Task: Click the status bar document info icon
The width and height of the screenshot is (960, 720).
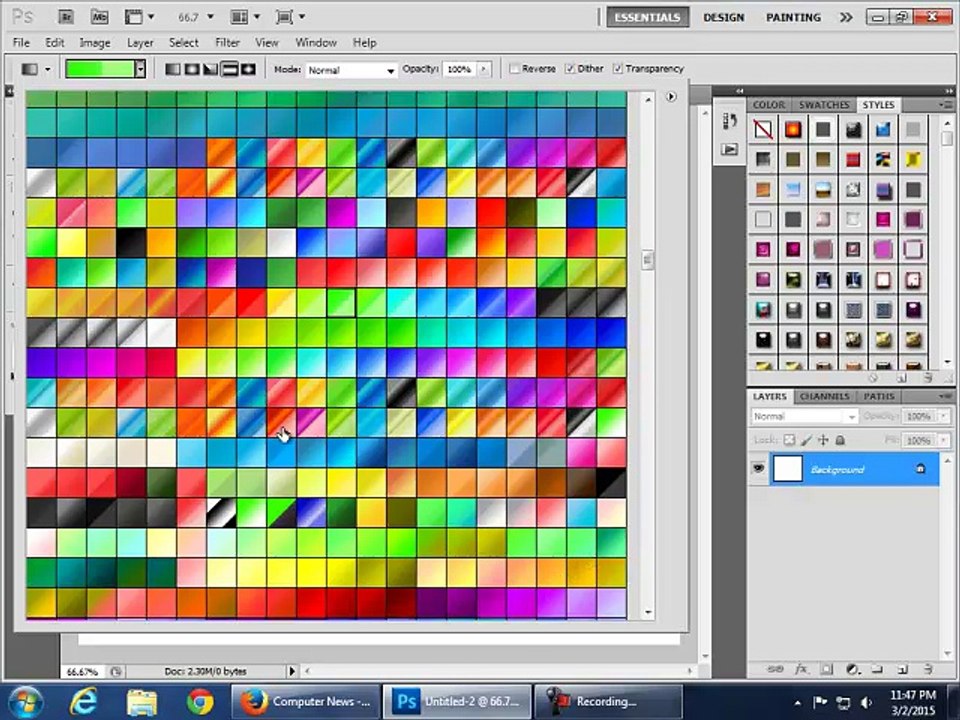Action: click(x=116, y=672)
